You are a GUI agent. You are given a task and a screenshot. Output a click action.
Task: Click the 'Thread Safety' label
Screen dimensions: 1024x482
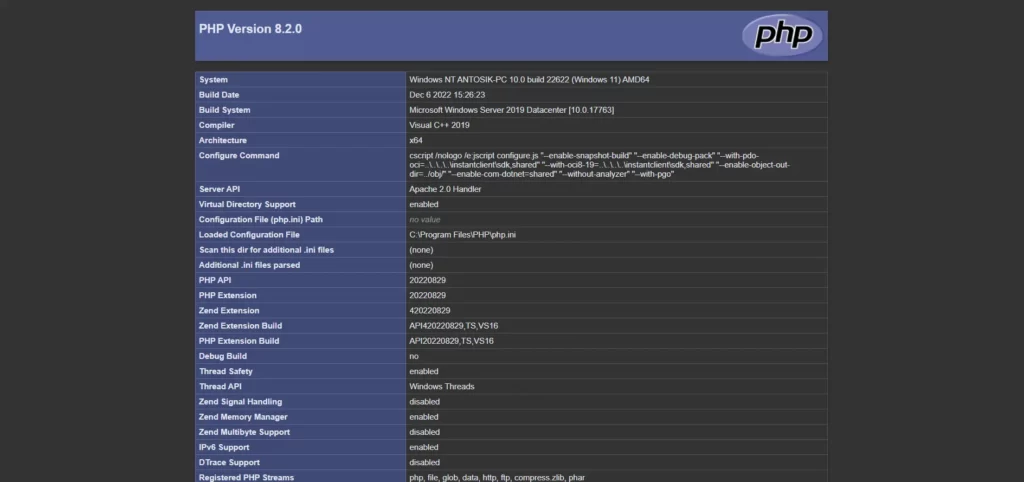tap(226, 371)
